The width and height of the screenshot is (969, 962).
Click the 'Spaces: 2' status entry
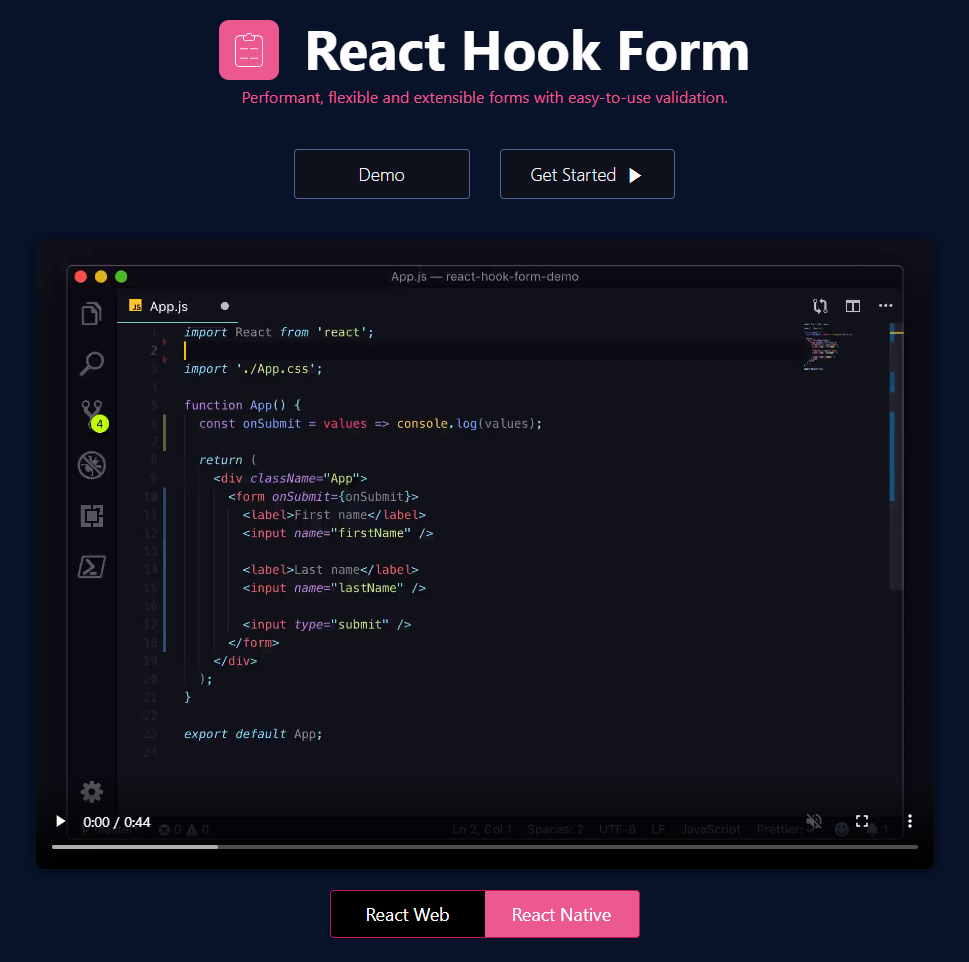click(x=555, y=829)
